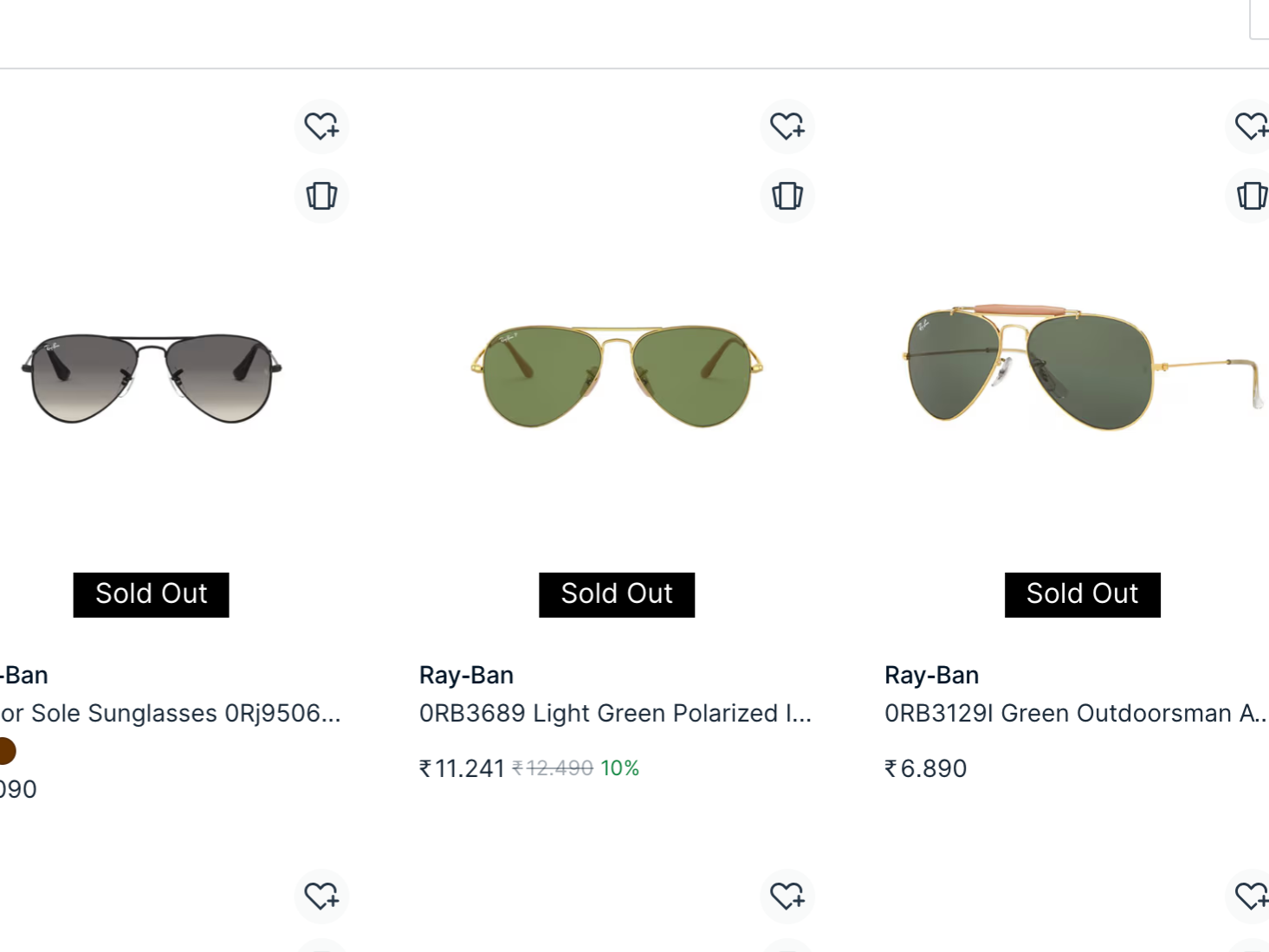Open the green Outdoorsman product image
The height and width of the screenshot is (952, 1269).
tap(1083, 367)
